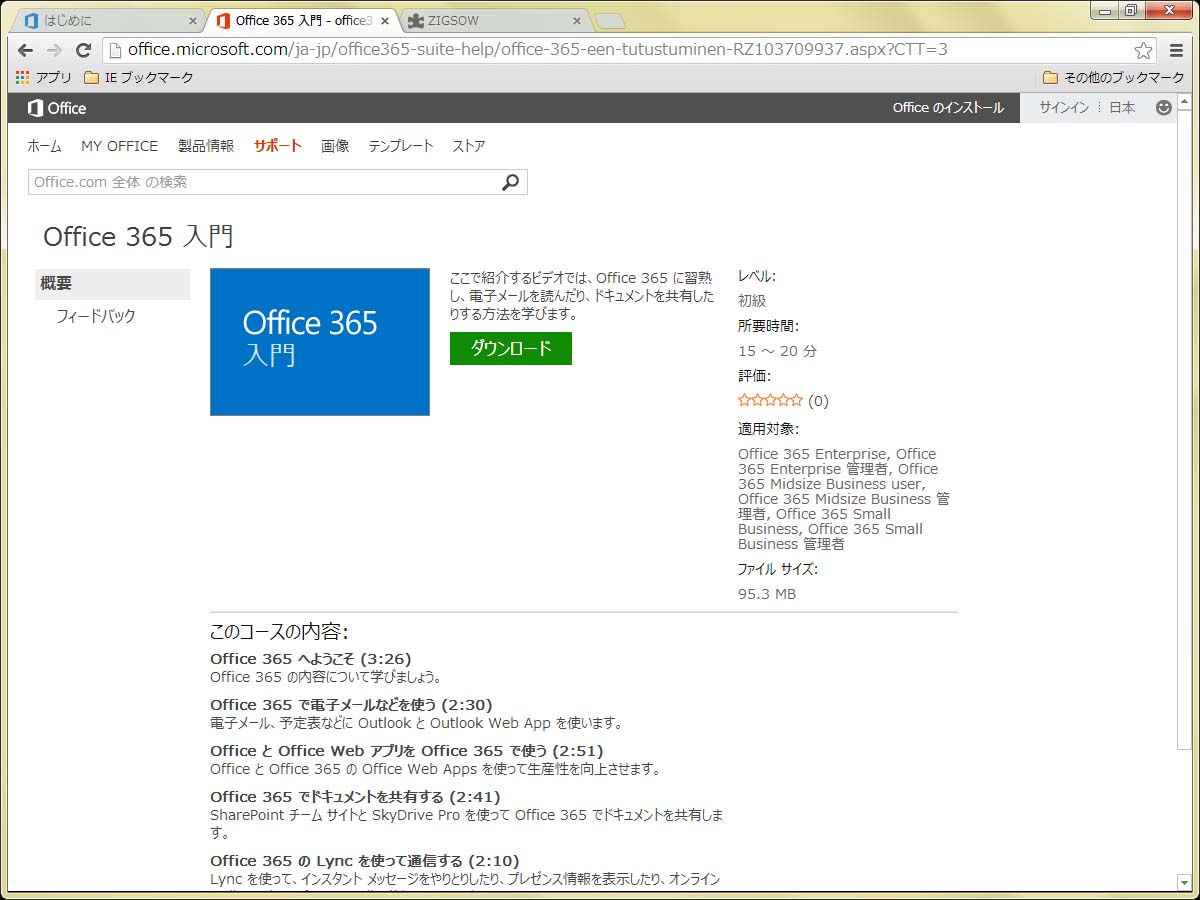Viewport: 1200px width, 900px height.
Task: Open MY OFFICE menu item
Action: coord(119,146)
